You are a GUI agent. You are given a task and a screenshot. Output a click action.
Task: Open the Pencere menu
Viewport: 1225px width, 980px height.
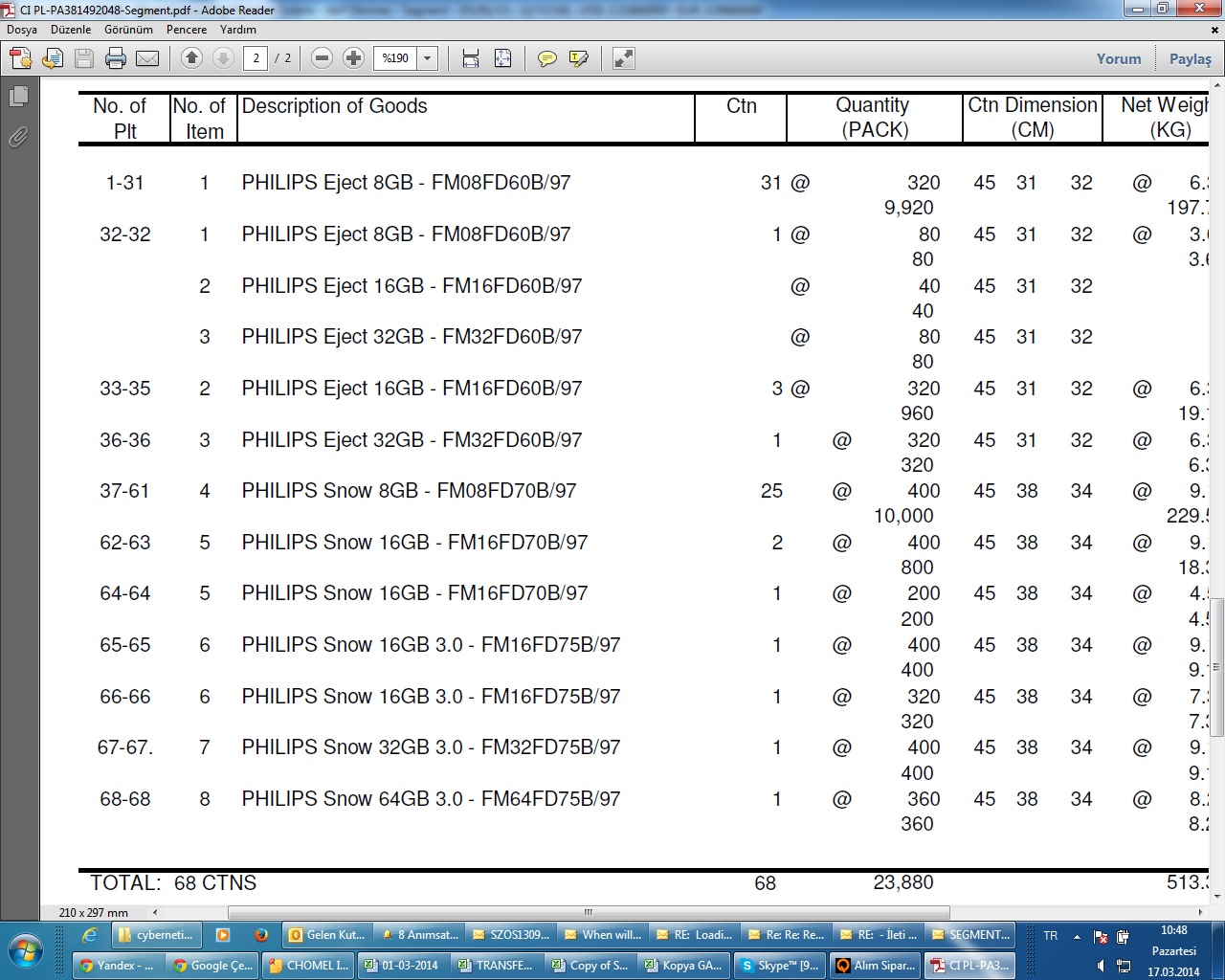pyautogui.click(x=187, y=30)
